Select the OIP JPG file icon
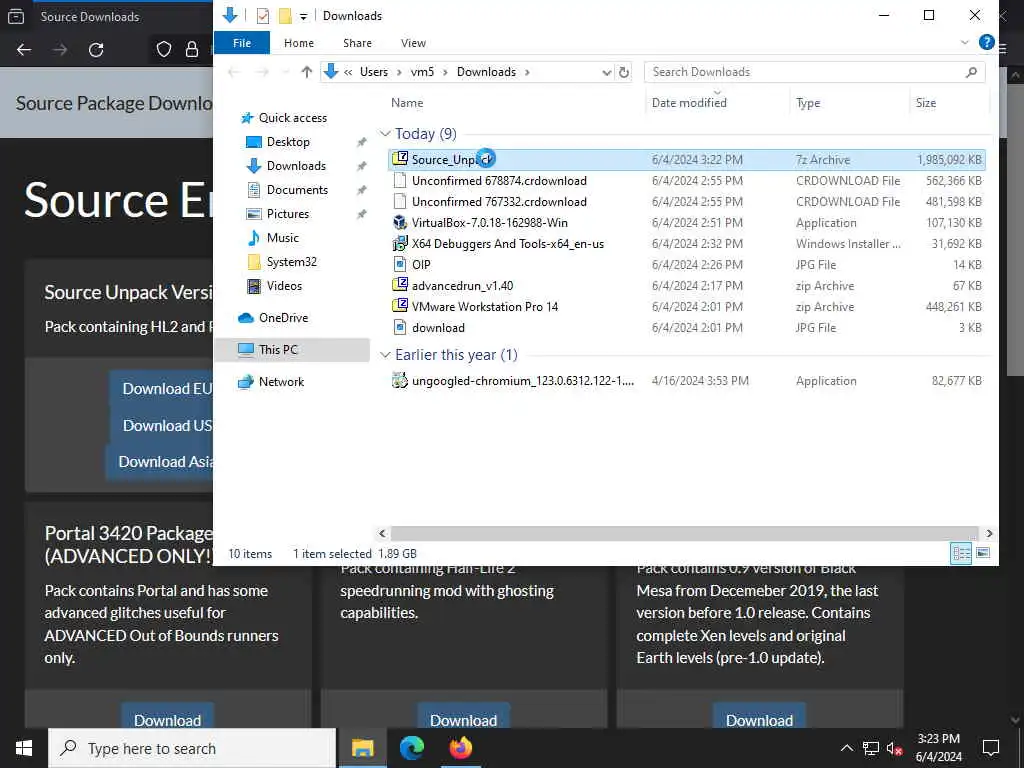The width and height of the screenshot is (1024, 768). (x=400, y=264)
